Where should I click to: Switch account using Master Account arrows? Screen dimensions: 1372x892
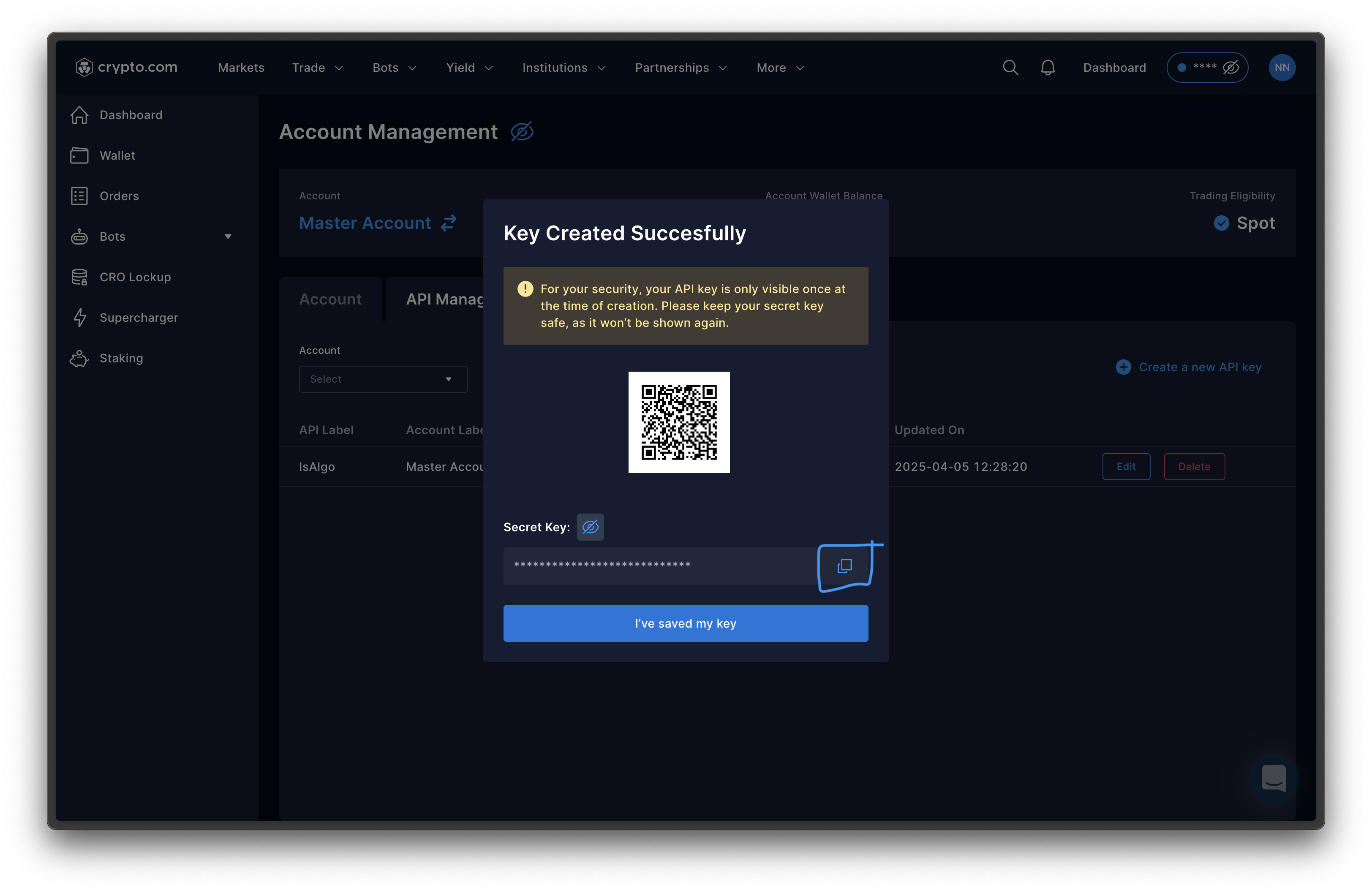click(x=449, y=223)
